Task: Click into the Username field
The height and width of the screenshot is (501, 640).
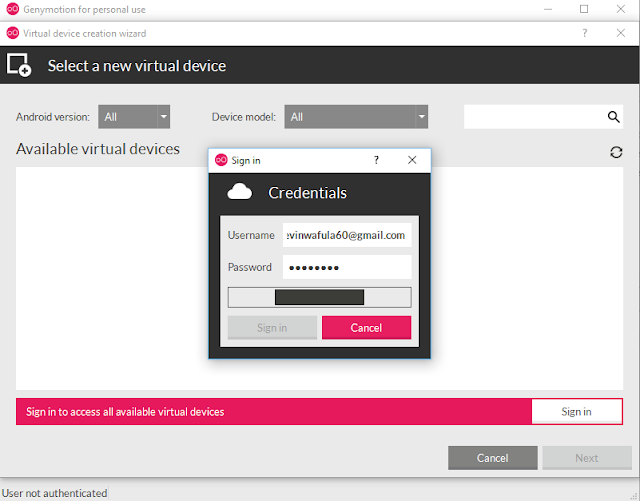Action: pos(347,235)
